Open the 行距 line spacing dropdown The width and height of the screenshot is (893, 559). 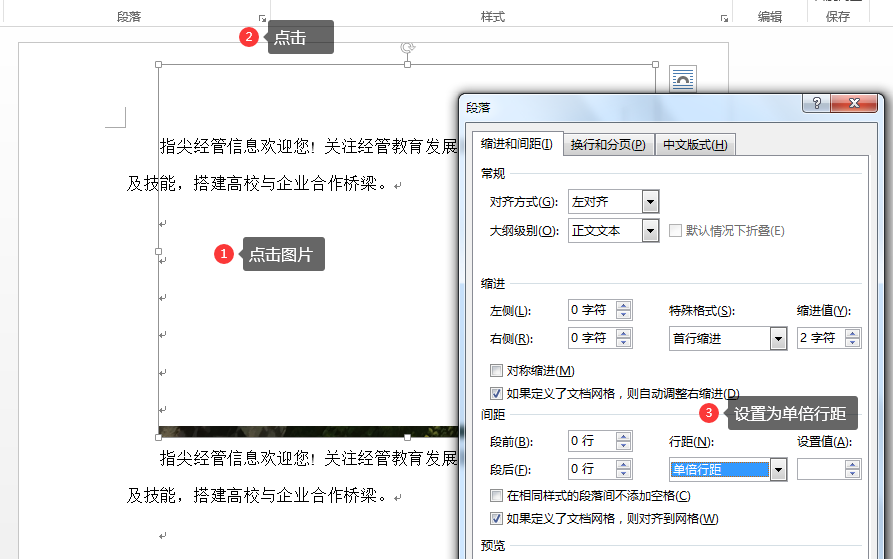pyautogui.click(x=778, y=470)
